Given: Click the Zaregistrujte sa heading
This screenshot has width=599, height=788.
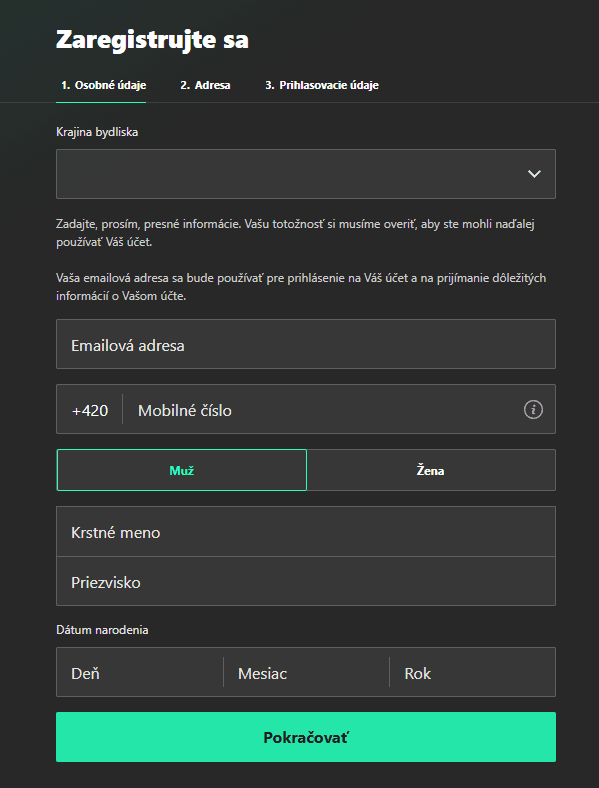Looking at the screenshot, I should tap(152, 40).
